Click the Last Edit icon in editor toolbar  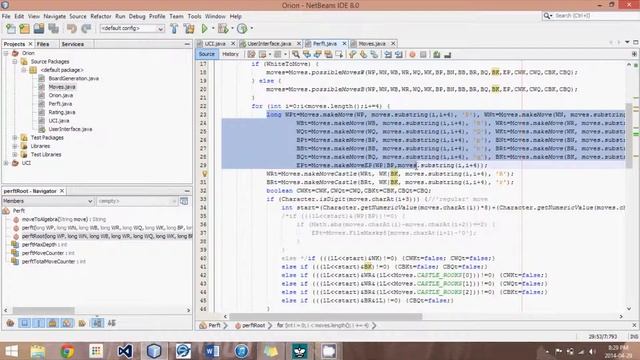(251, 54)
